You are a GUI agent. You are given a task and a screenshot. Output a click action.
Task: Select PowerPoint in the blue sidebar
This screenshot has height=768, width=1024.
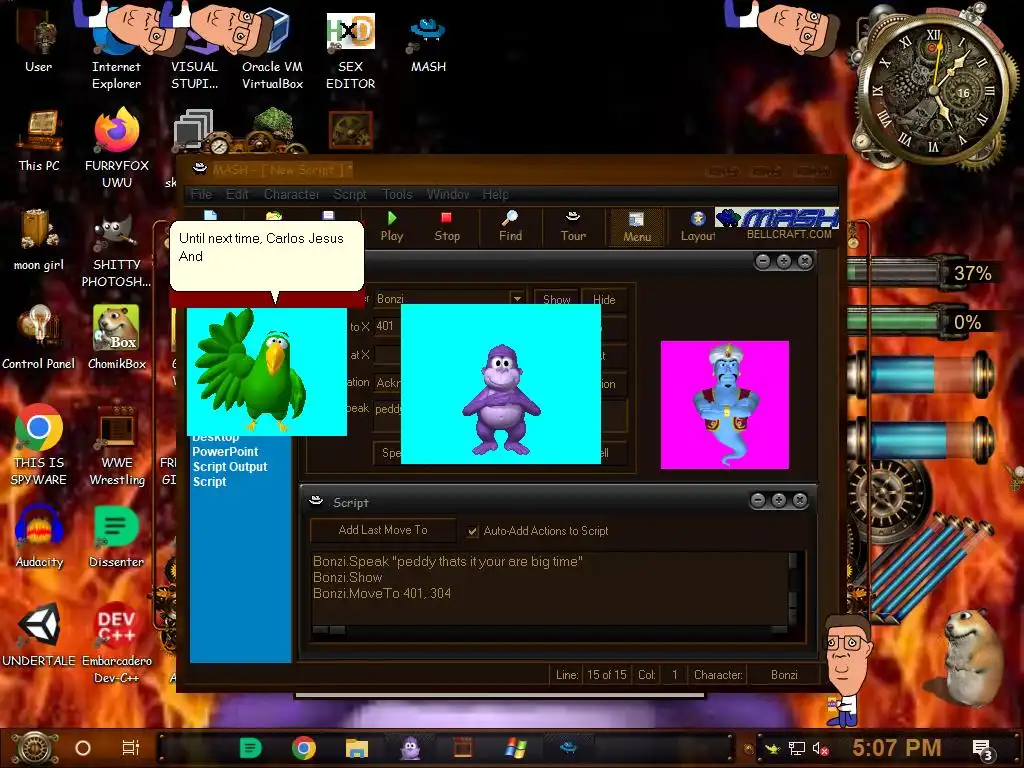(x=225, y=451)
